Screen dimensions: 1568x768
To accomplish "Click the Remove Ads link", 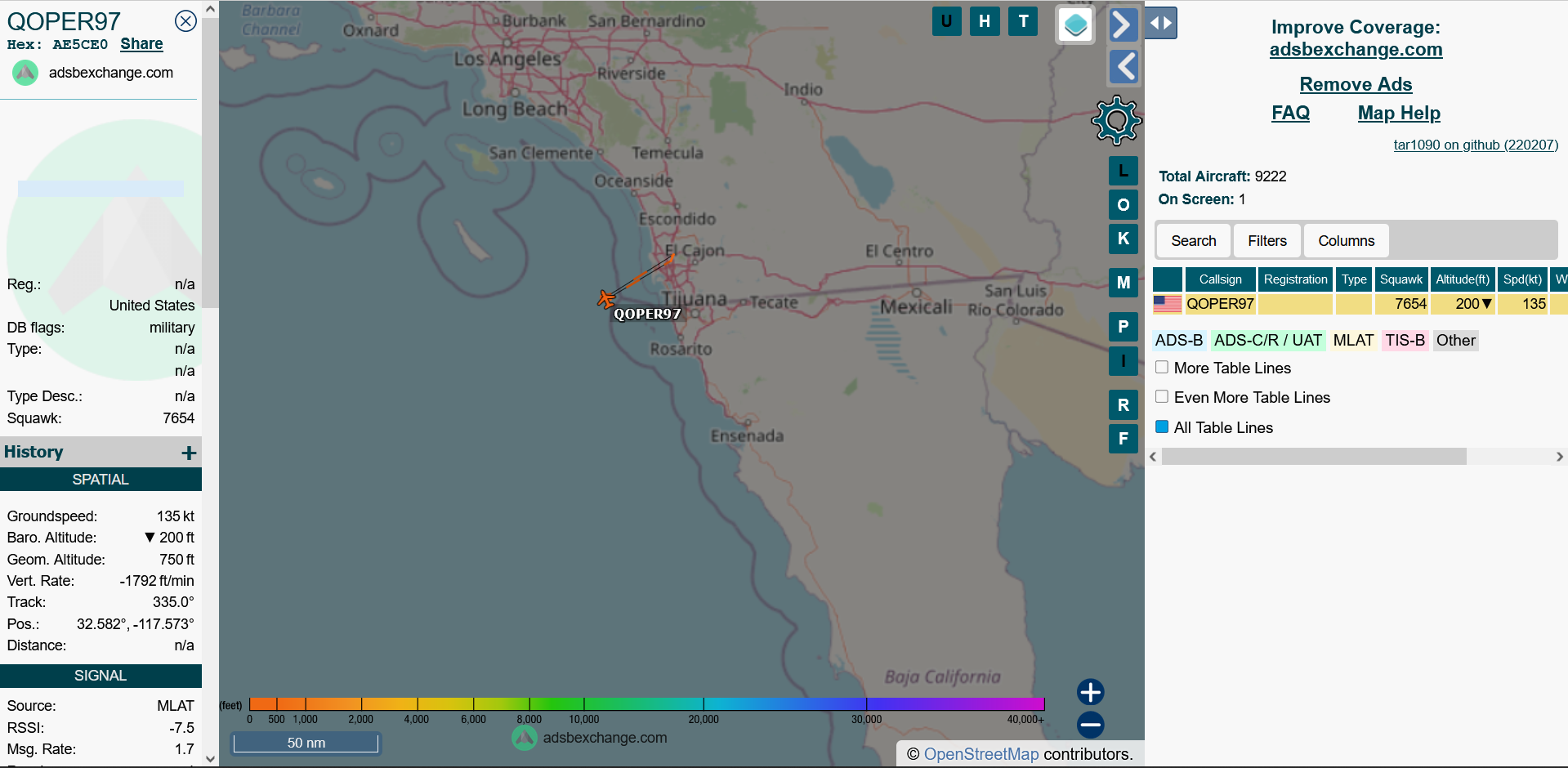I will coord(1356,84).
